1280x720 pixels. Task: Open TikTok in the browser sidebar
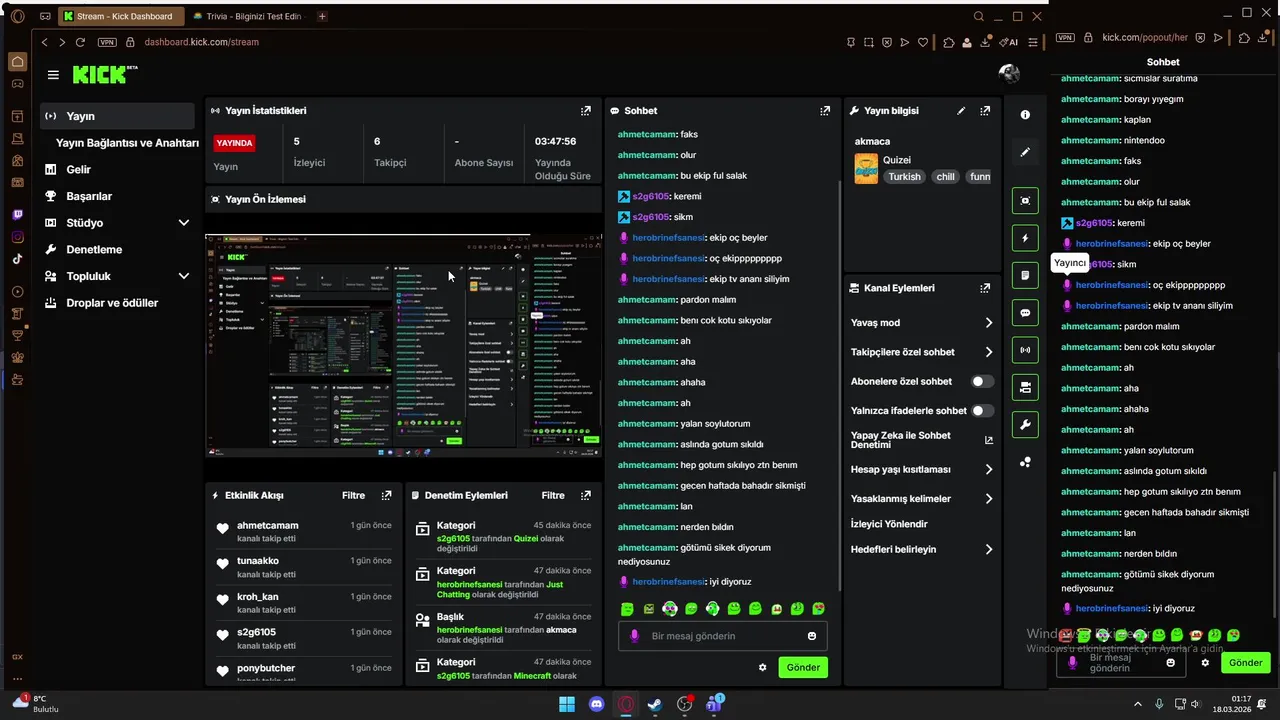click(x=17, y=259)
